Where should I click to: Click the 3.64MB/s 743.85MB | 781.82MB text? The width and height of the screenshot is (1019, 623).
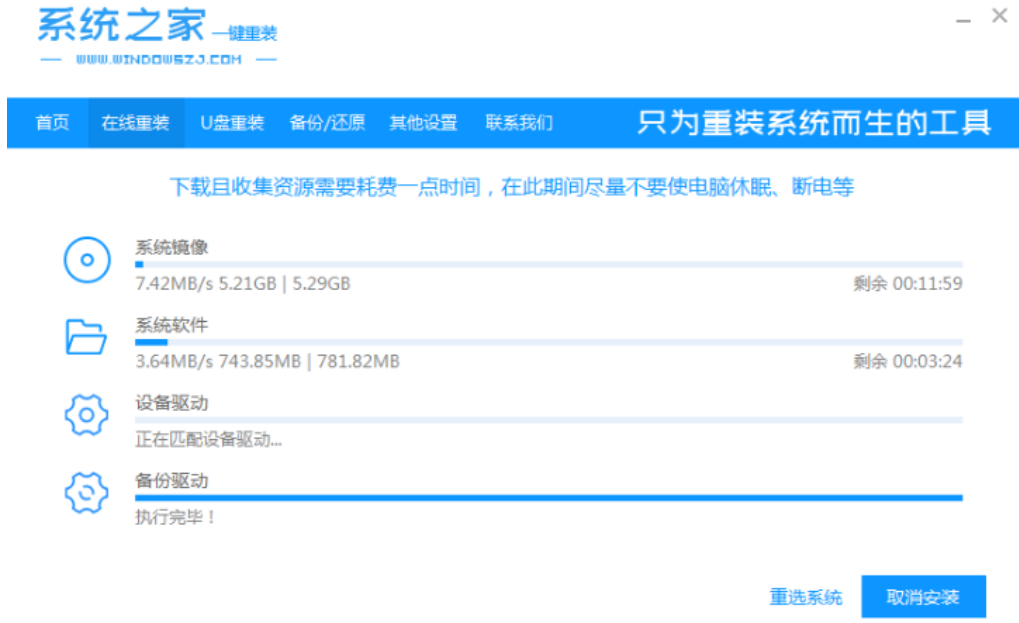[267, 362]
